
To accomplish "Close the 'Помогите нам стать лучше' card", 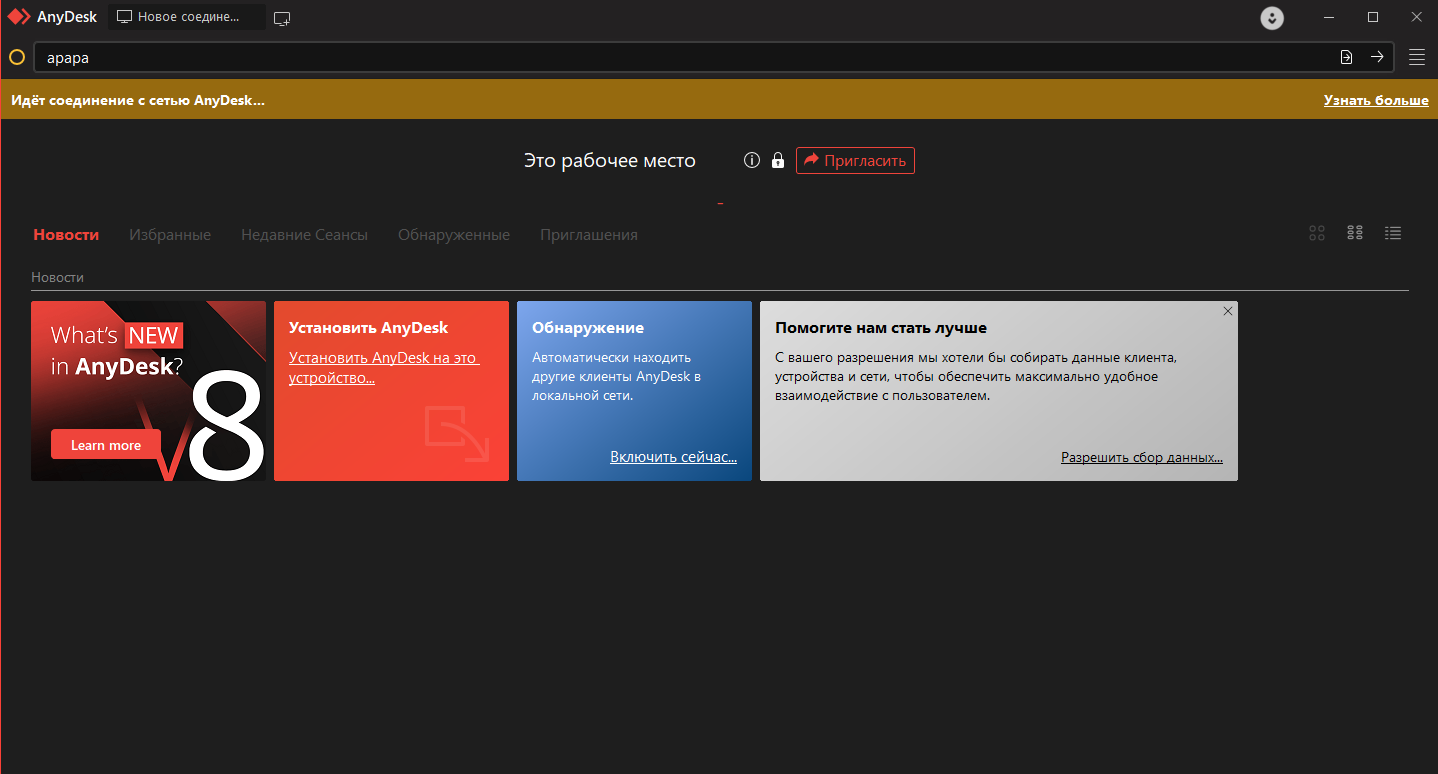I will coord(1228,311).
